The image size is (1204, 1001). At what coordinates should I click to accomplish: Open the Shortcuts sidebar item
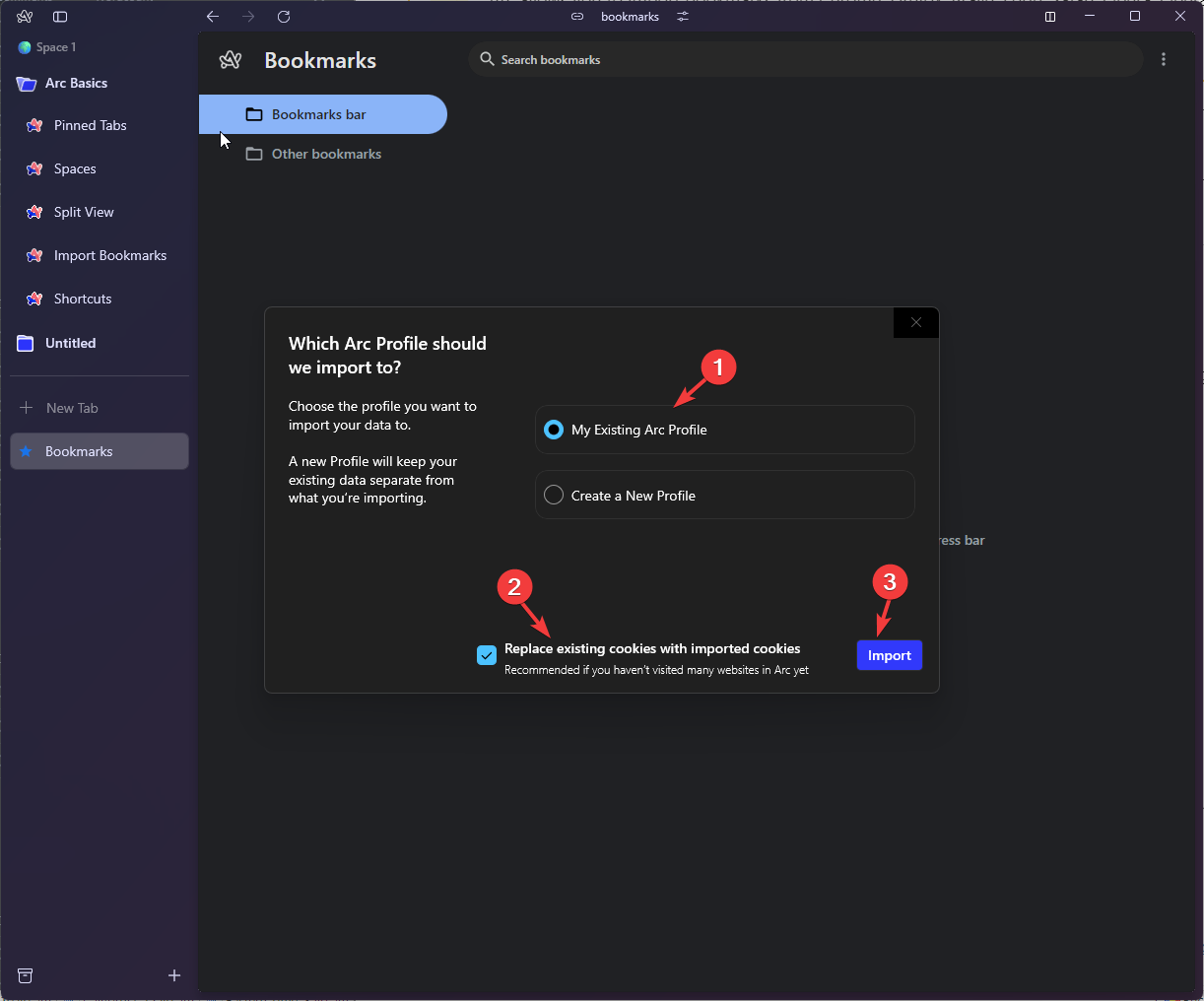tap(100, 299)
